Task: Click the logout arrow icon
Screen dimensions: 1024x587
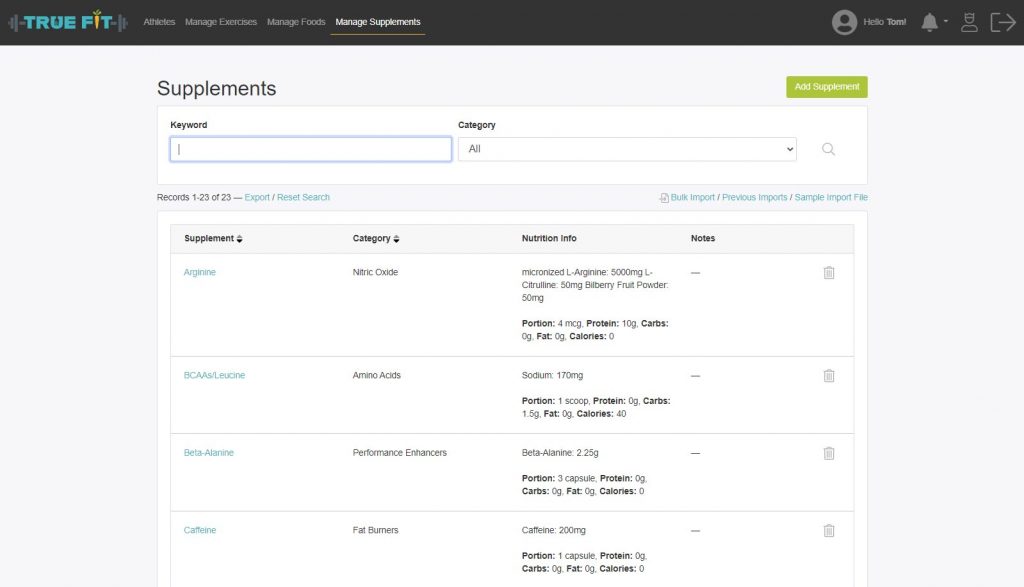Action: 1002,22
